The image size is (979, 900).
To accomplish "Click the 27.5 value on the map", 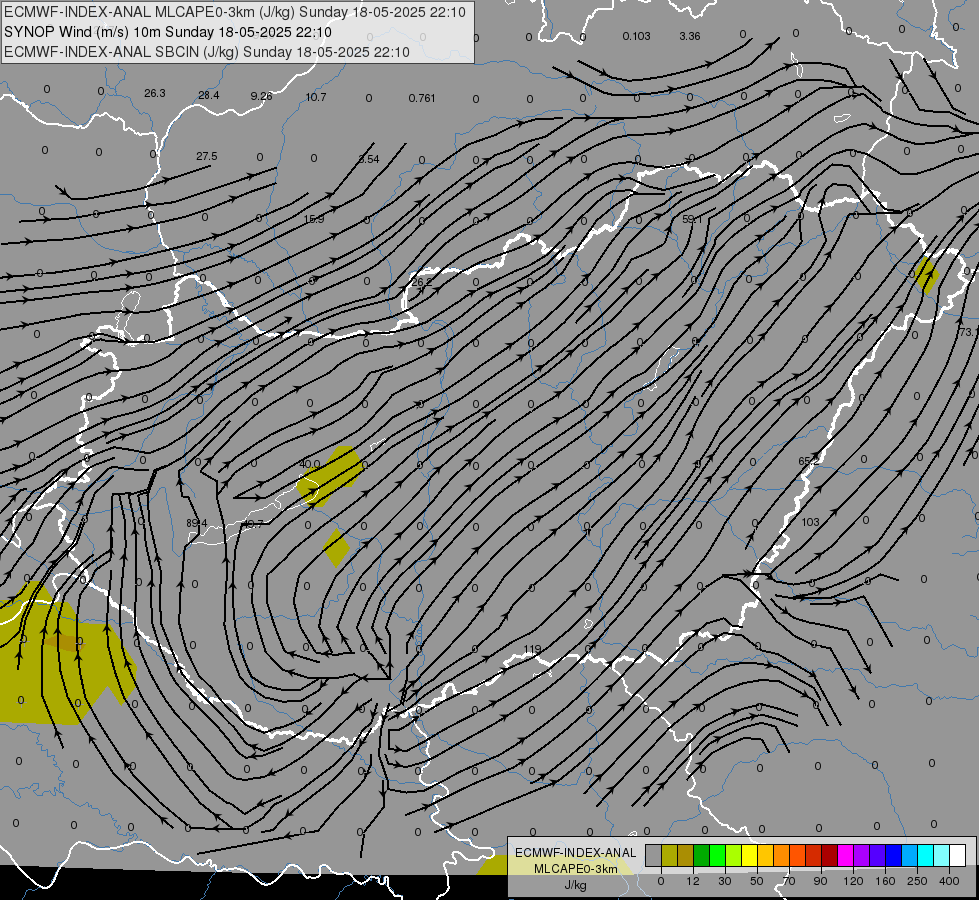I will tap(207, 156).
